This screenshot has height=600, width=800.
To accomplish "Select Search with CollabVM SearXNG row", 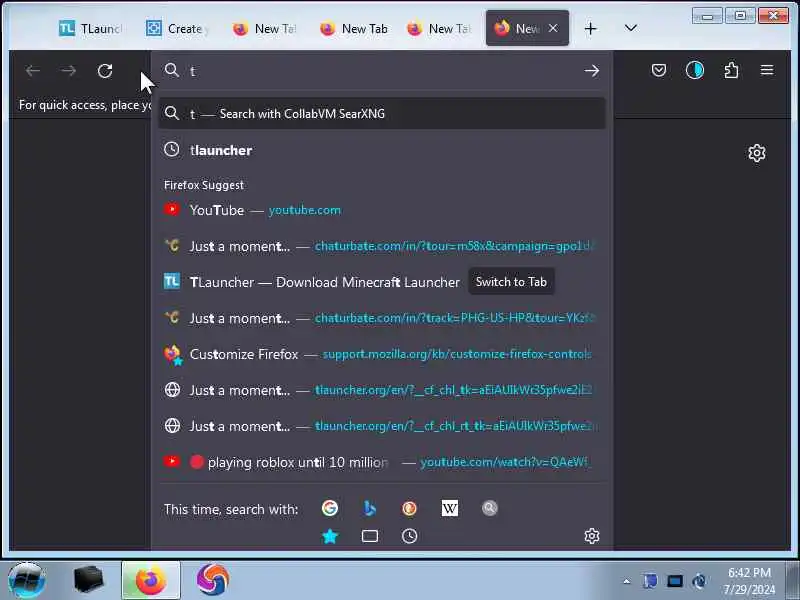I will [382, 113].
